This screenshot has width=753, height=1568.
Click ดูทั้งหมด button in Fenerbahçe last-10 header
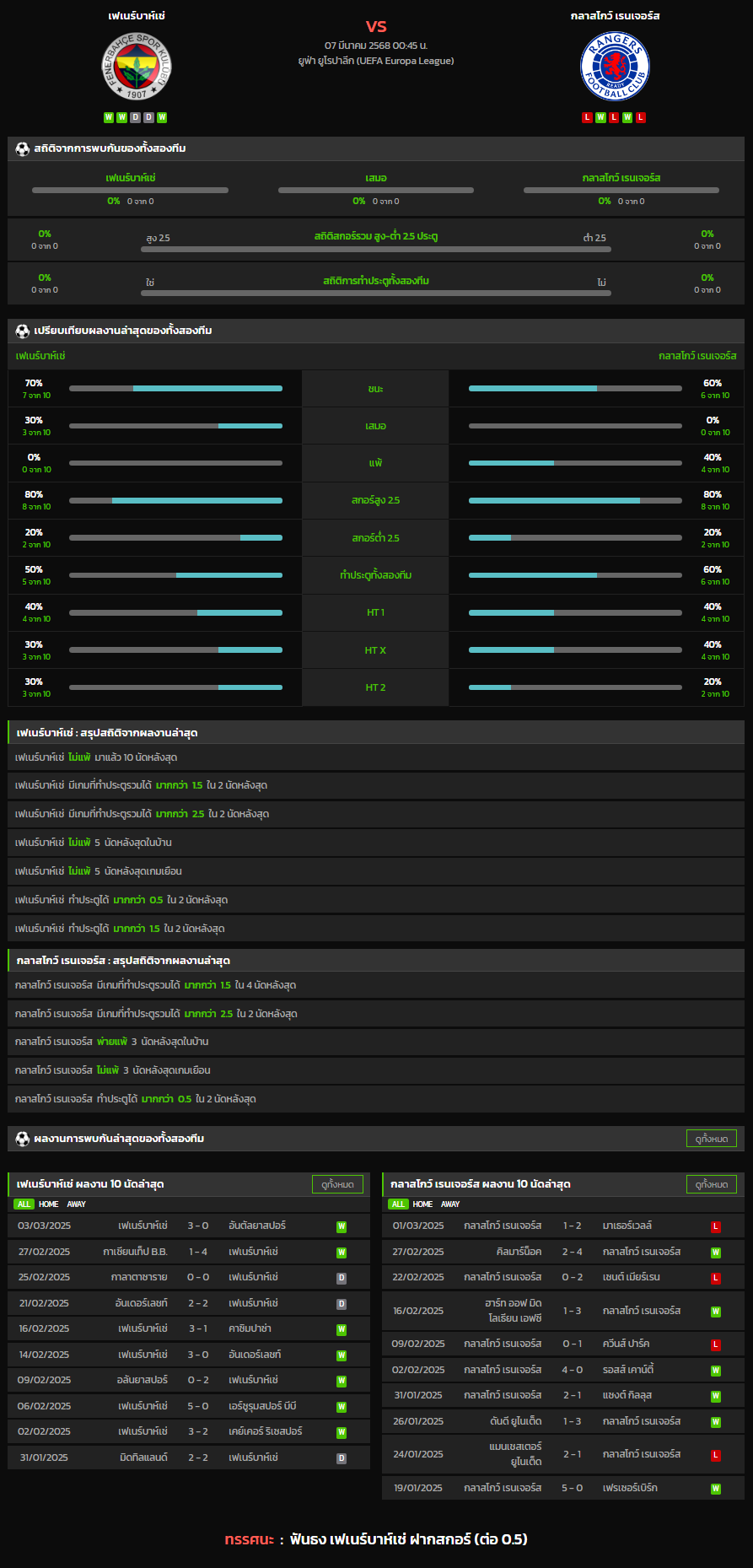(x=337, y=1184)
